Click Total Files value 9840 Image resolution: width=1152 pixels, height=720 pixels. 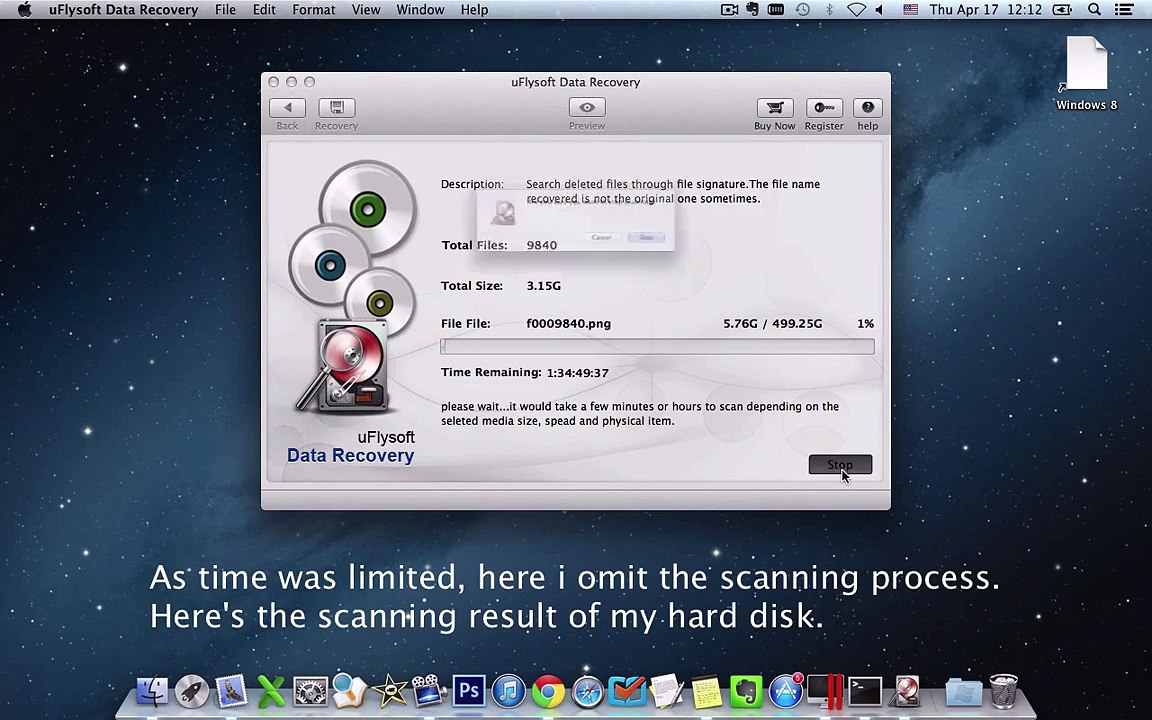tap(541, 245)
